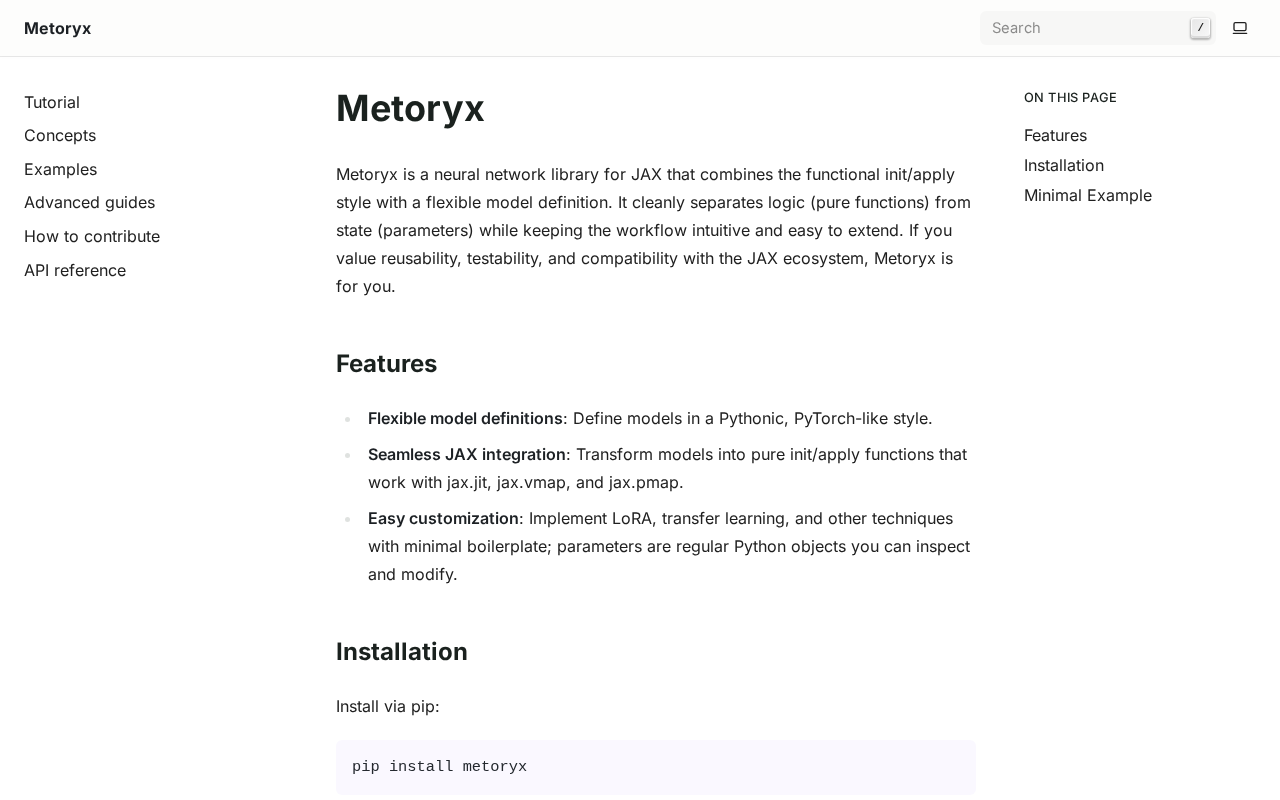The width and height of the screenshot is (1280, 800).
Task: Open the API reference section
Action: 75,270
